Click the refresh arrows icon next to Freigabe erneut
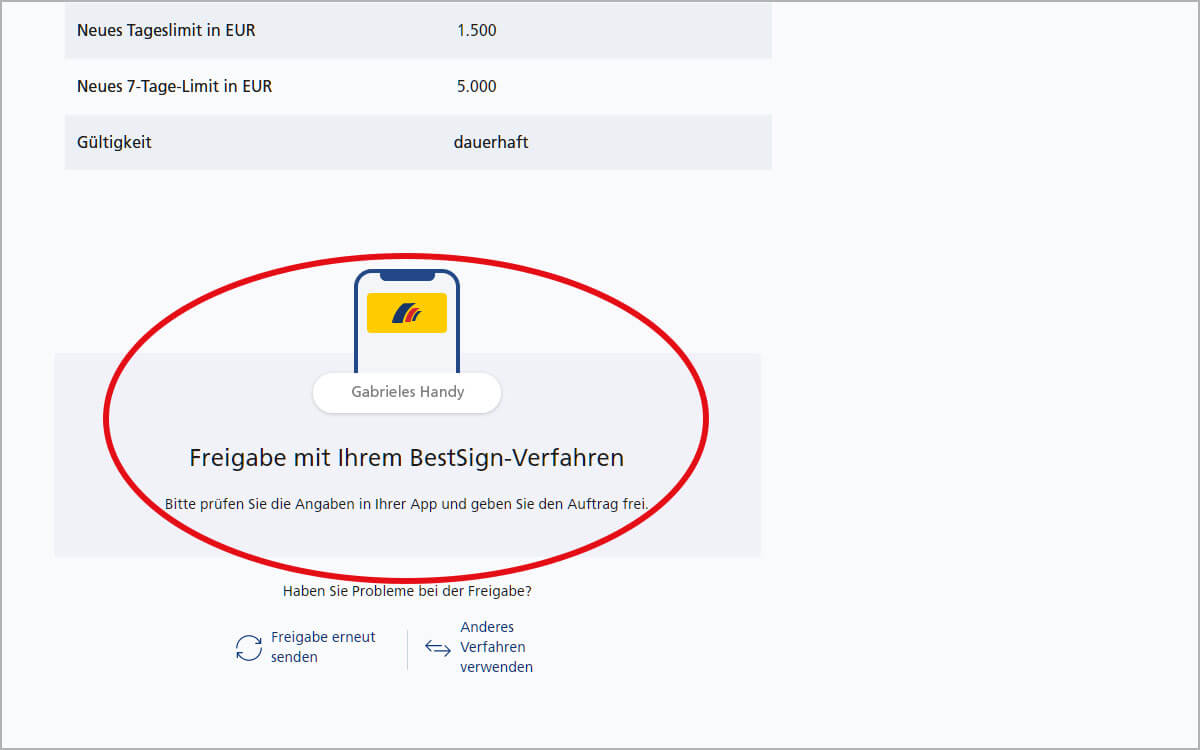Image resolution: width=1200 pixels, height=750 pixels. click(247, 647)
